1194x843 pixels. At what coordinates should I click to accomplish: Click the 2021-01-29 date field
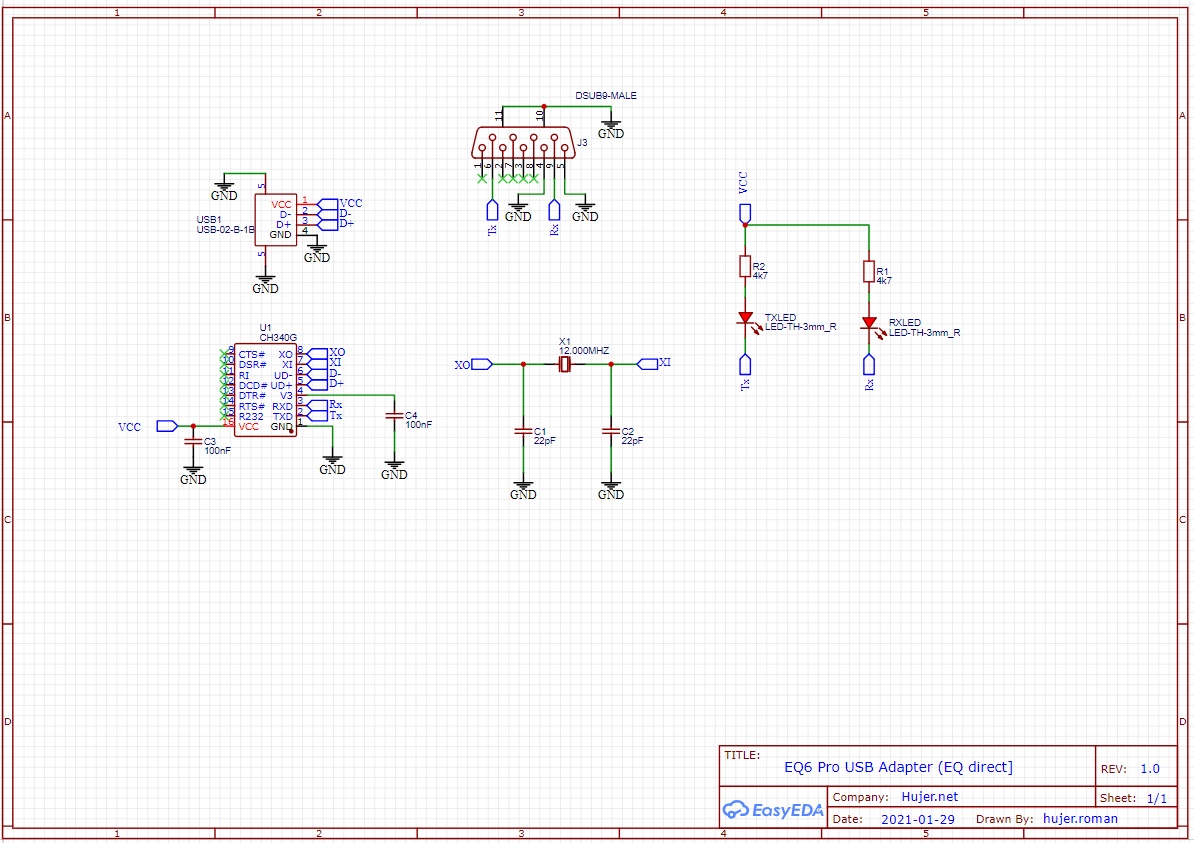click(x=917, y=818)
